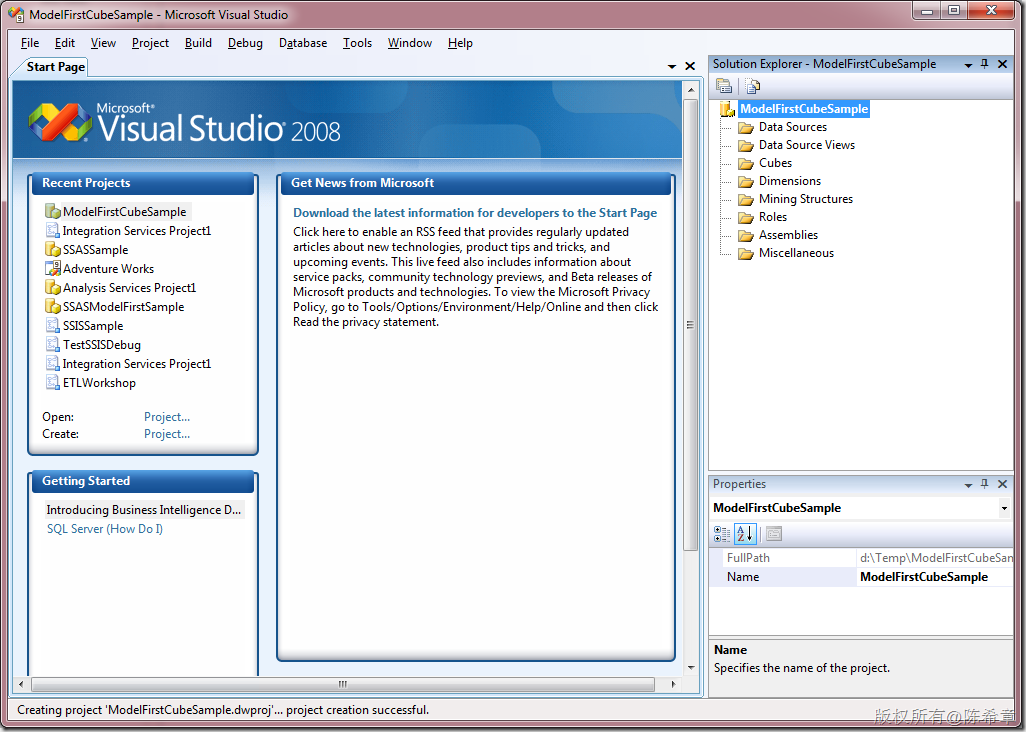Click the Start Page horizontal scrollbar thumb
The height and width of the screenshot is (732, 1026).
[343, 684]
